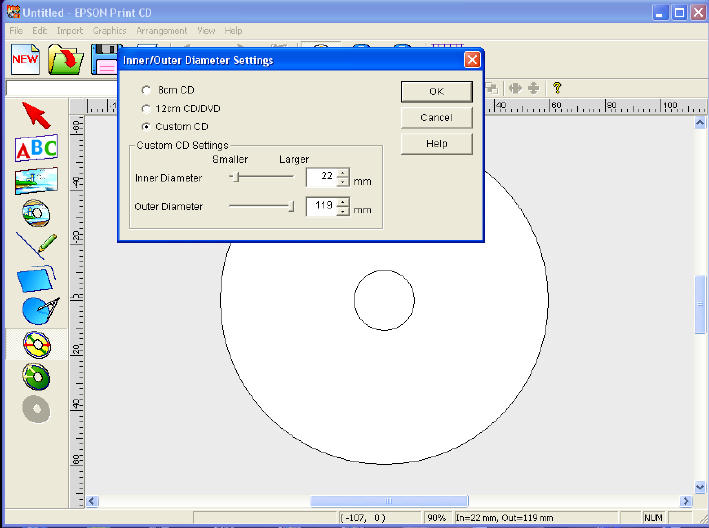Image resolution: width=709 pixels, height=528 pixels.
Task: Open the View menu
Action: click(x=206, y=31)
